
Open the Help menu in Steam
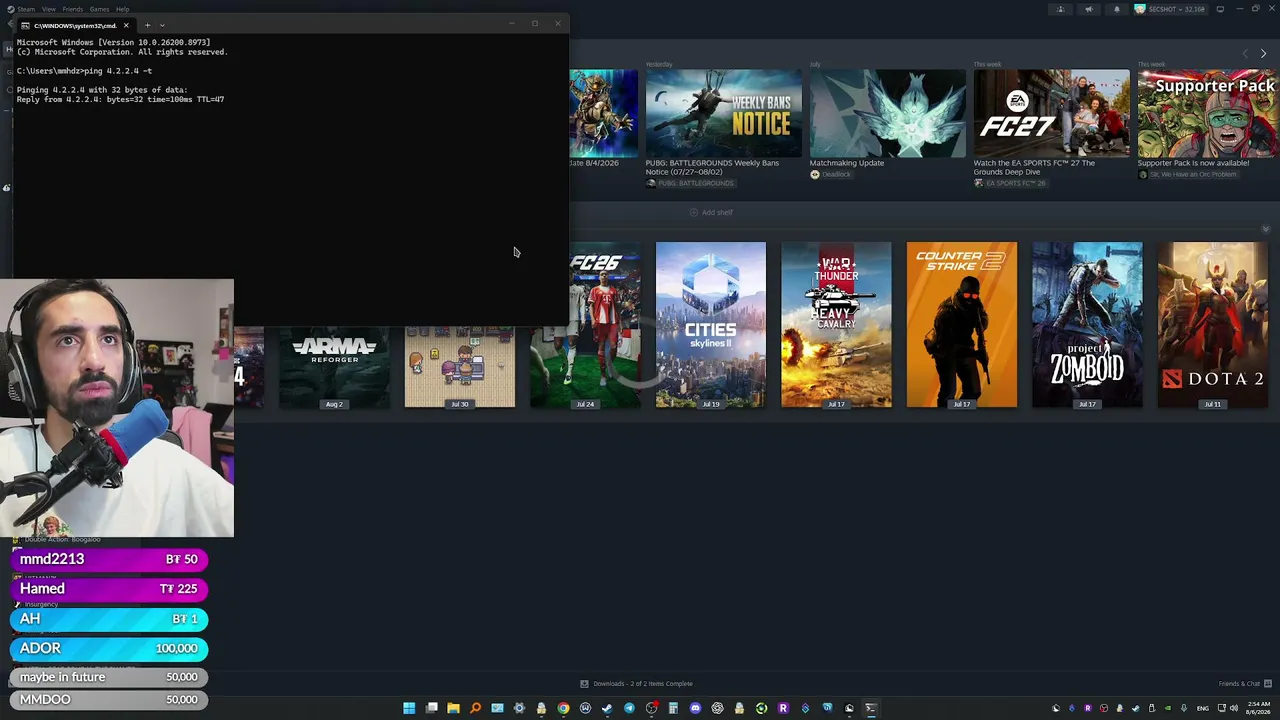[x=122, y=9]
